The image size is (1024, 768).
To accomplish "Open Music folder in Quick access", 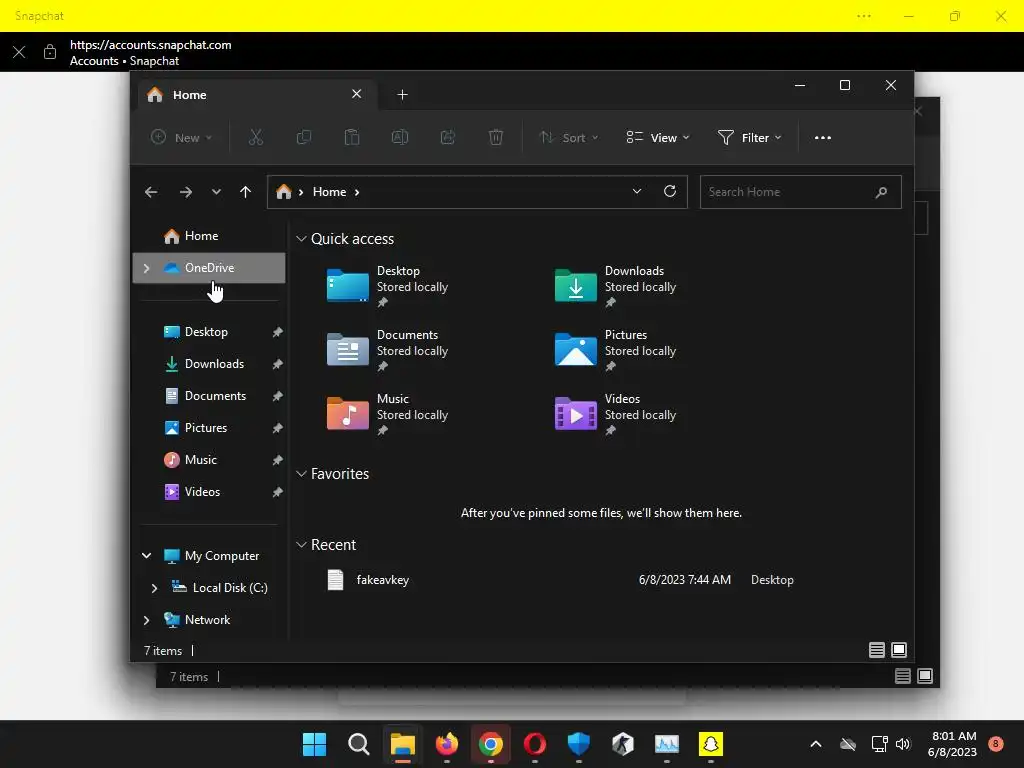I will (388, 414).
